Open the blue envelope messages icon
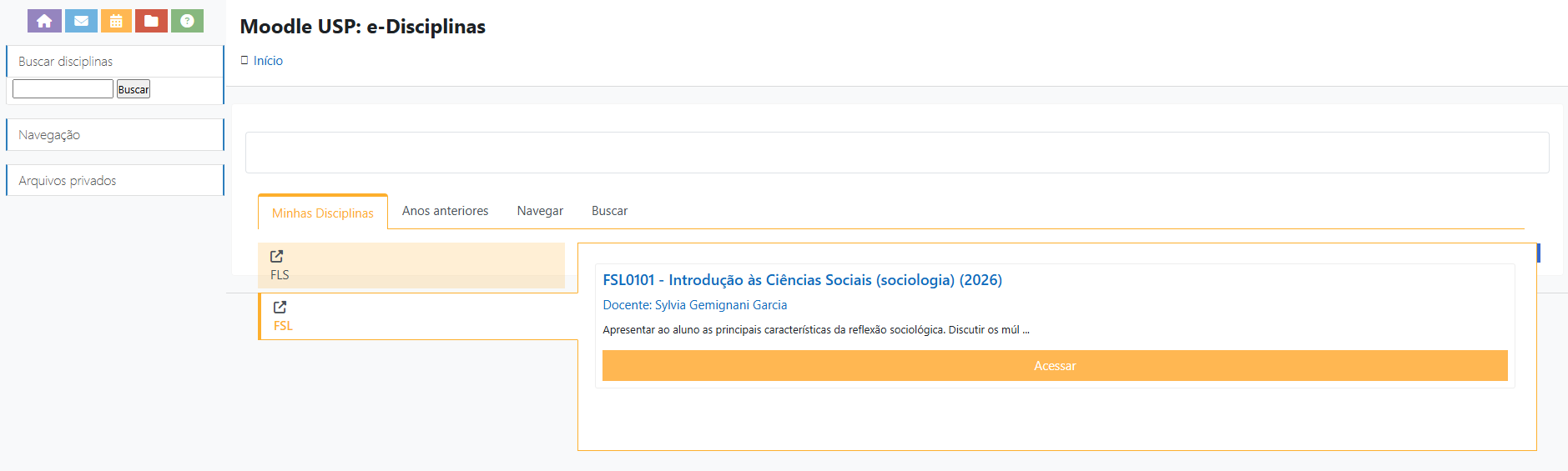Viewport: 1568px width, 471px height. [x=81, y=21]
